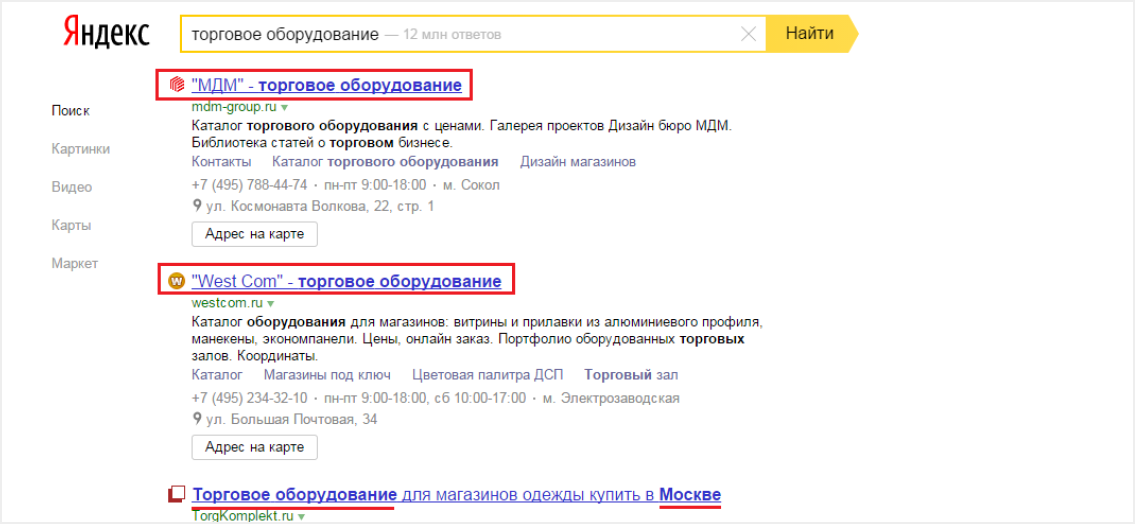Click the TorgKomplekt site favicon
Image resolution: width=1135 pixels, height=524 pixels.
click(x=177, y=495)
